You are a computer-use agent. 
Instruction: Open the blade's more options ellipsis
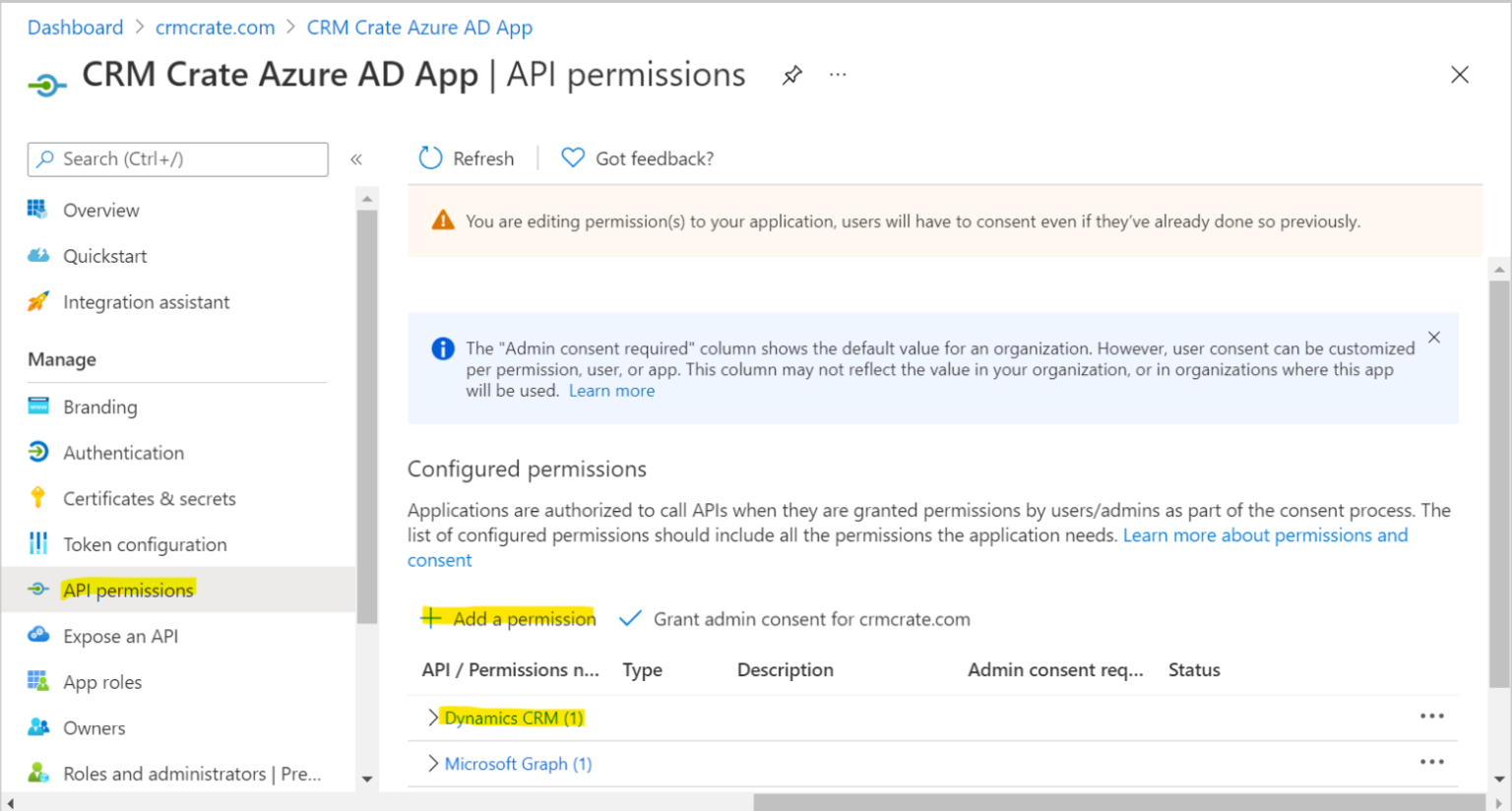tap(838, 74)
